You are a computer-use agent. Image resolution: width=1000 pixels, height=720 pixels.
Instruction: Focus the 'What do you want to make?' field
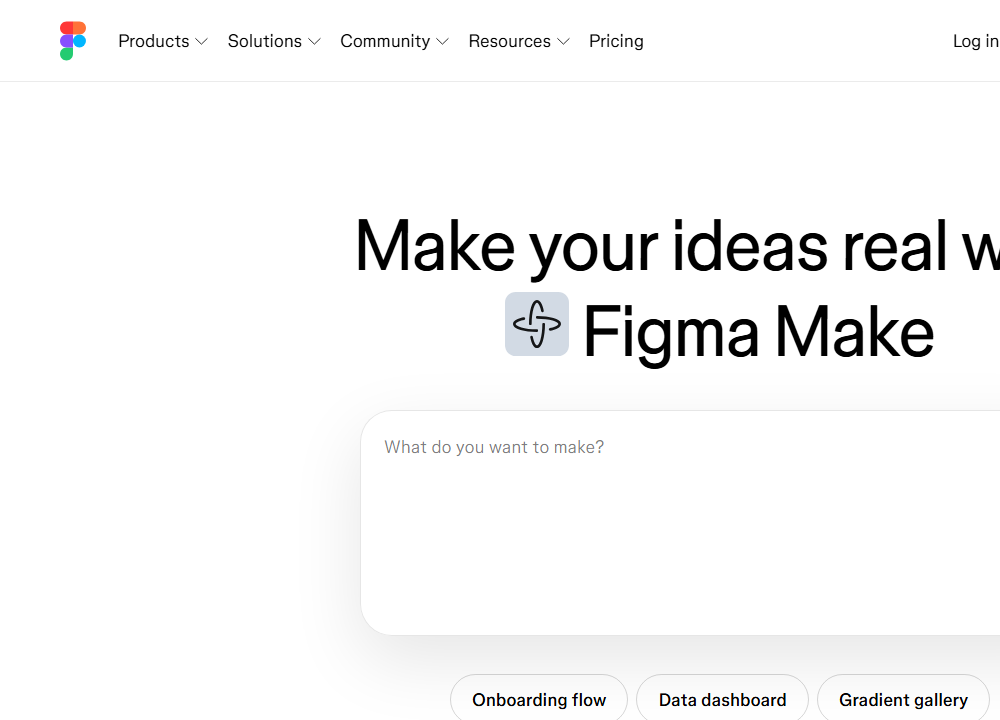[x=680, y=523]
